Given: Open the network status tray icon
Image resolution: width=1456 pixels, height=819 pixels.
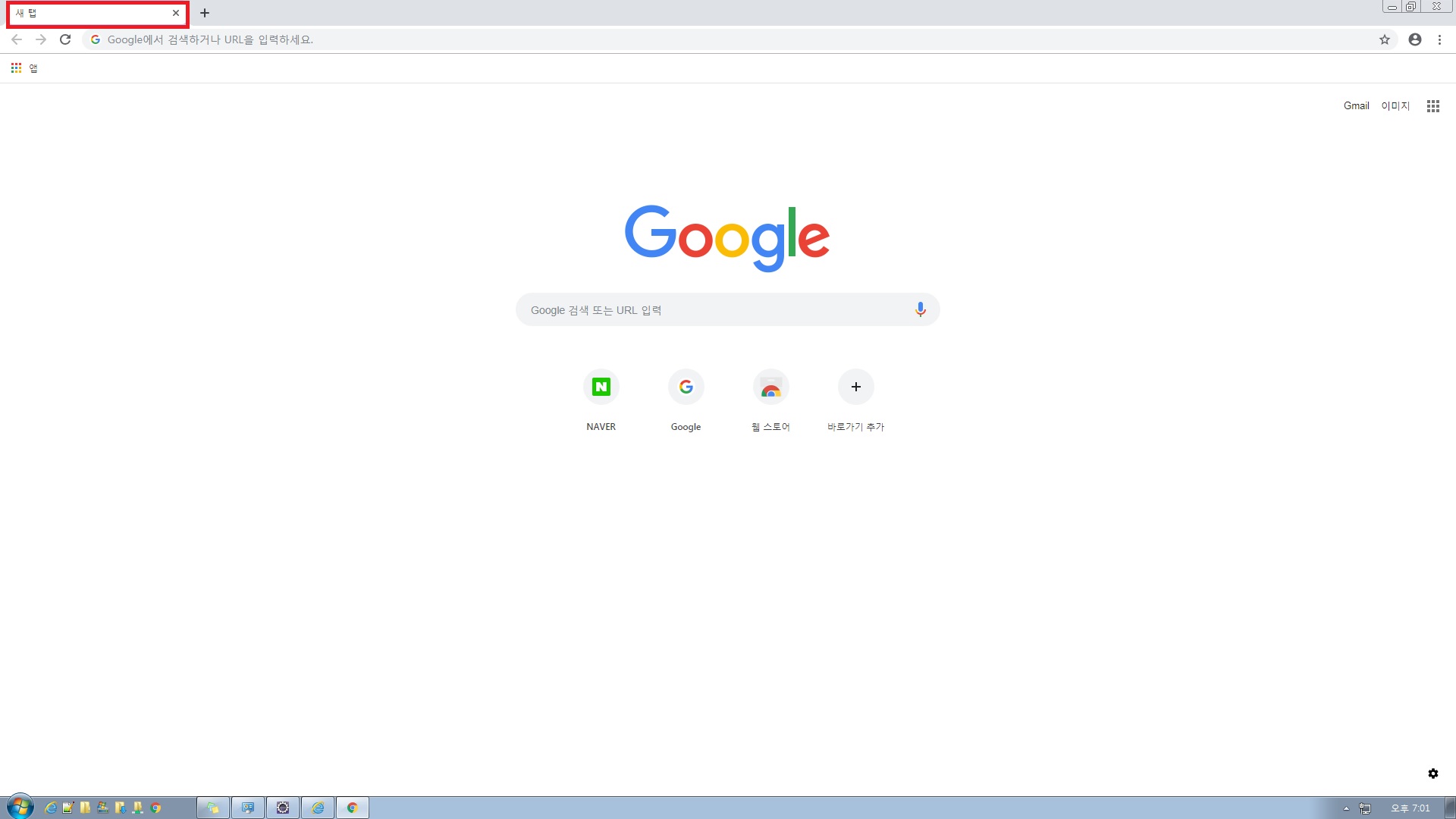Looking at the screenshot, I should 1365,808.
